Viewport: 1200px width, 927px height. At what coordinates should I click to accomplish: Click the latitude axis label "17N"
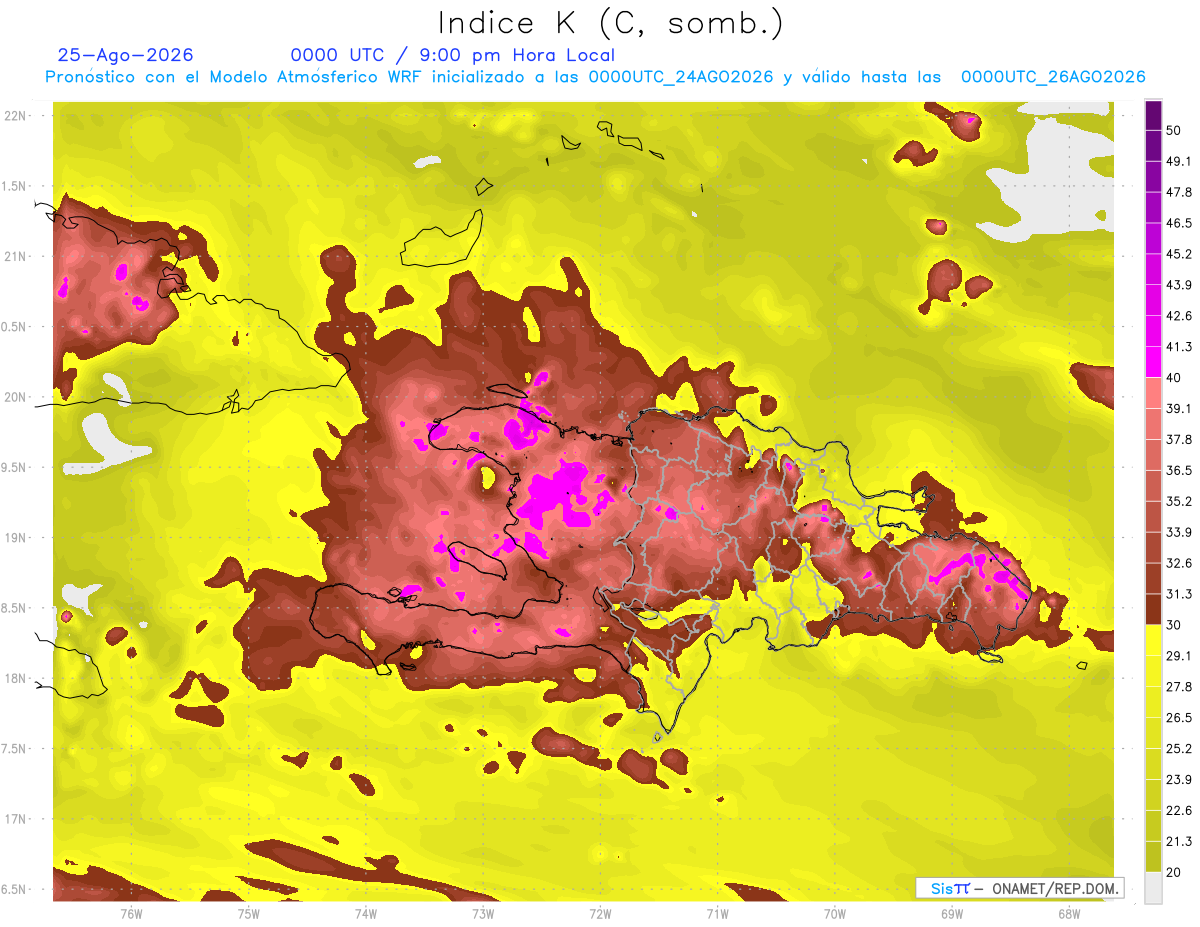pyautogui.click(x=16, y=819)
